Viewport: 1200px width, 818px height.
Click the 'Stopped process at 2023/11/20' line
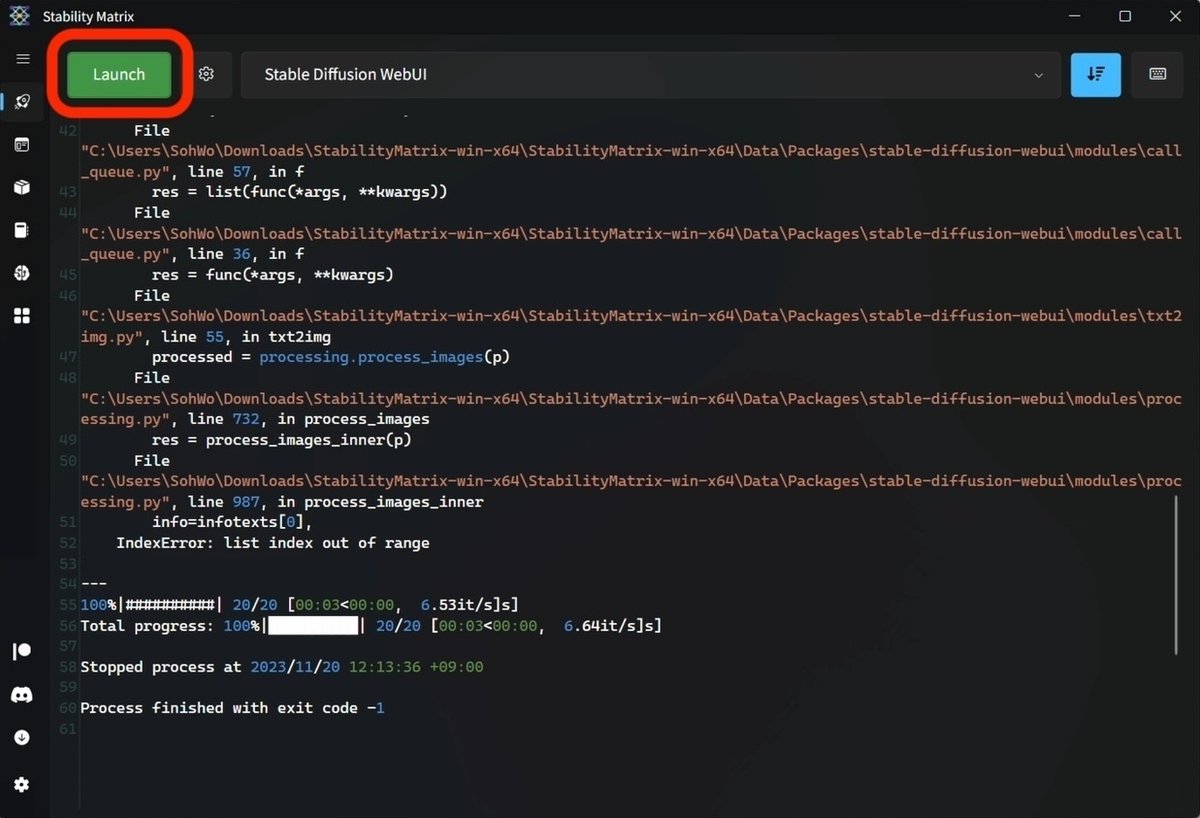(x=281, y=667)
